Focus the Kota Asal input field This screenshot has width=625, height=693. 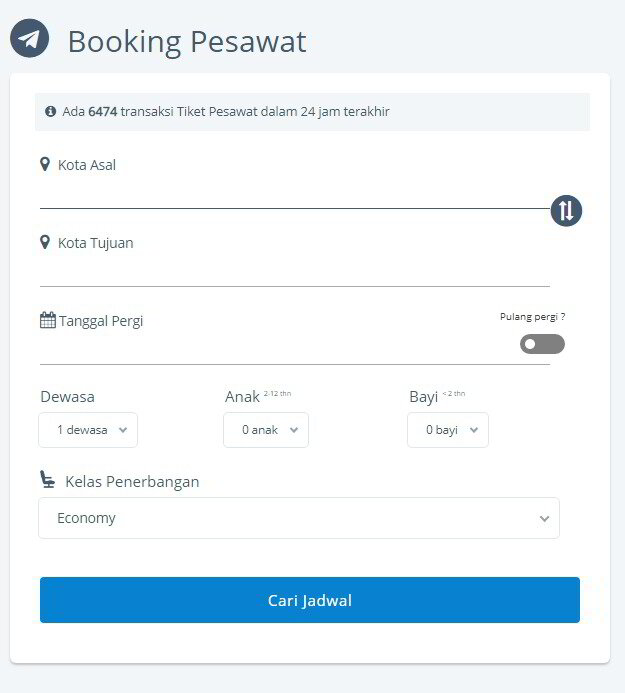295,193
